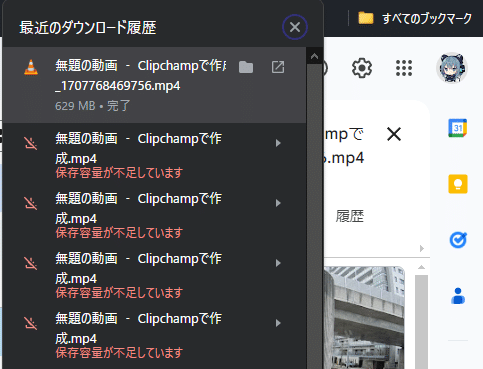Click the video thumbnail of overpass
Image resolution: width=483 pixels, height=369 pixels.
coord(364,317)
